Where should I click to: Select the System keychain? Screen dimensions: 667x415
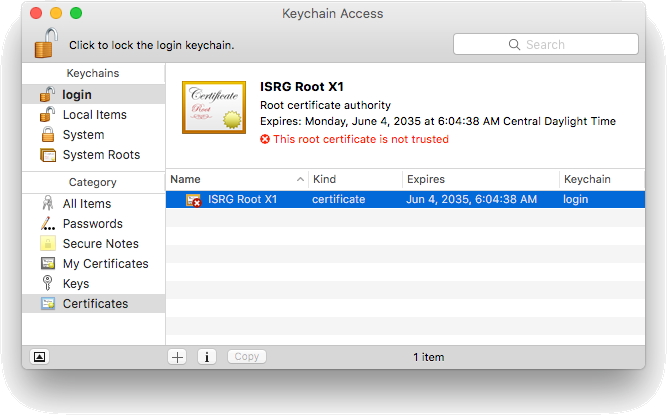pyautogui.click(x=94, y=134)
